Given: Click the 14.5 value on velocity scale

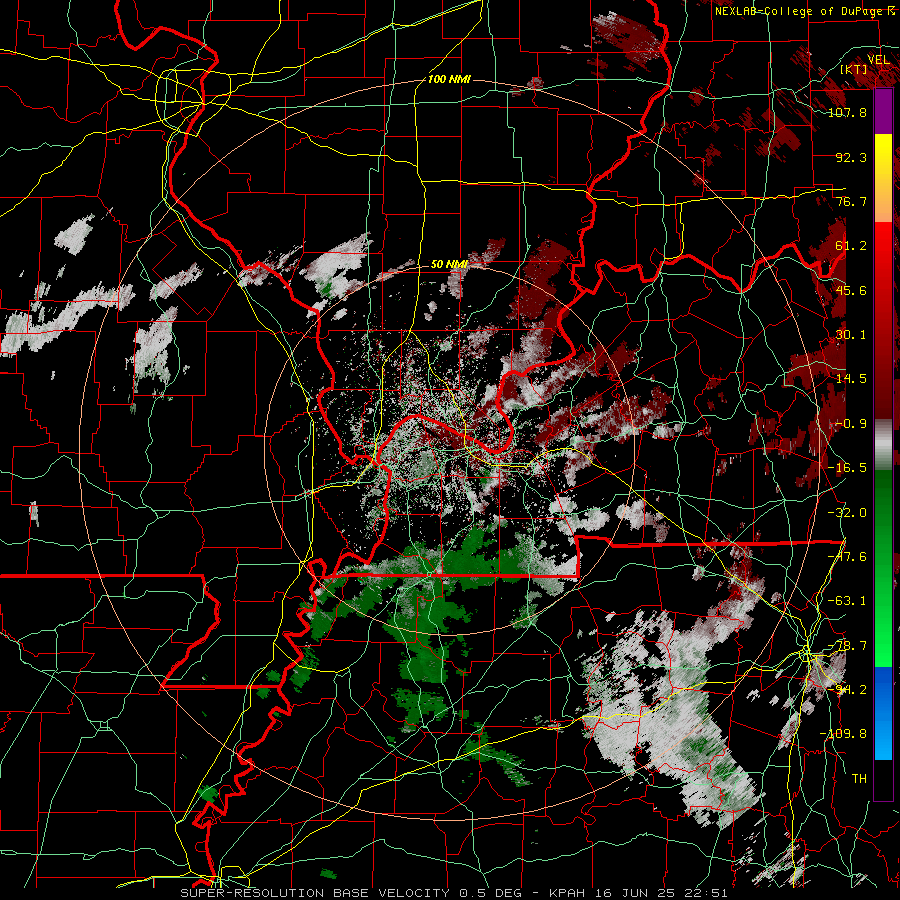Looking at the screenshot, I should pyautogui.click(x=851, y=379).
